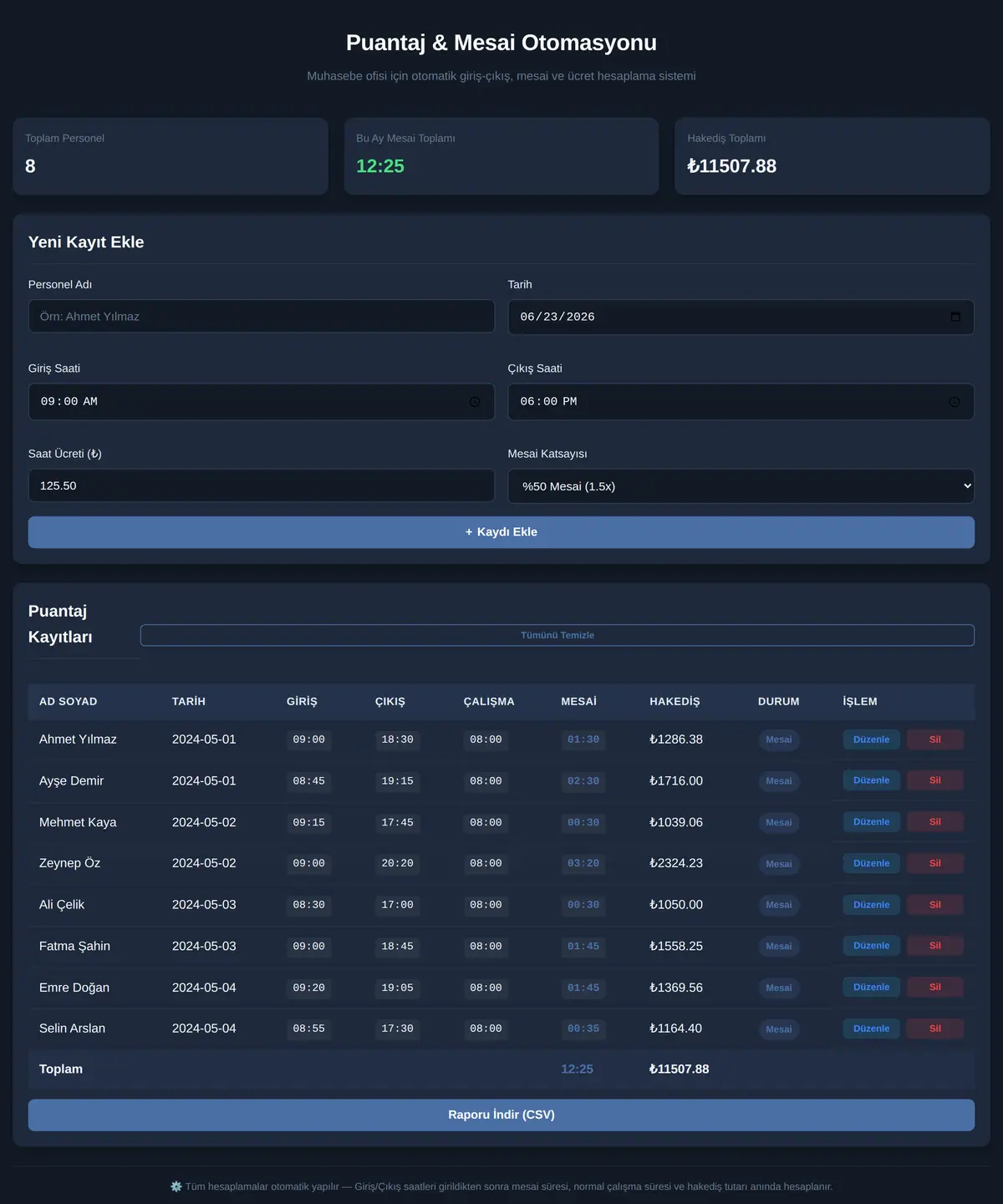The image size is (1003, 1204).
Task: Click the 'MESAİ' column header
Action: coord(579,702)
